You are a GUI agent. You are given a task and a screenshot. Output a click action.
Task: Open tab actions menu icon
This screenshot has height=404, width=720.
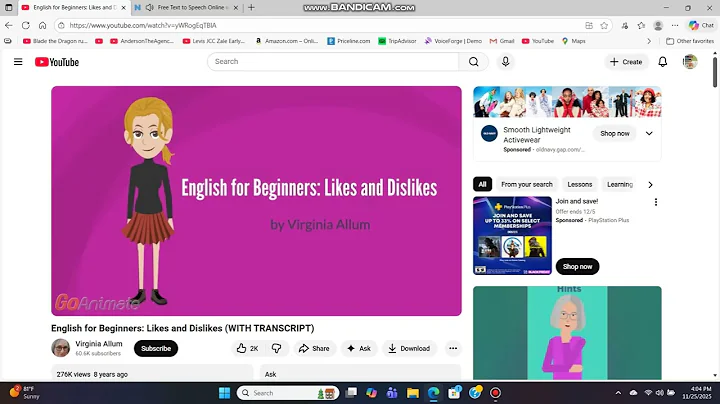[9, 7]
